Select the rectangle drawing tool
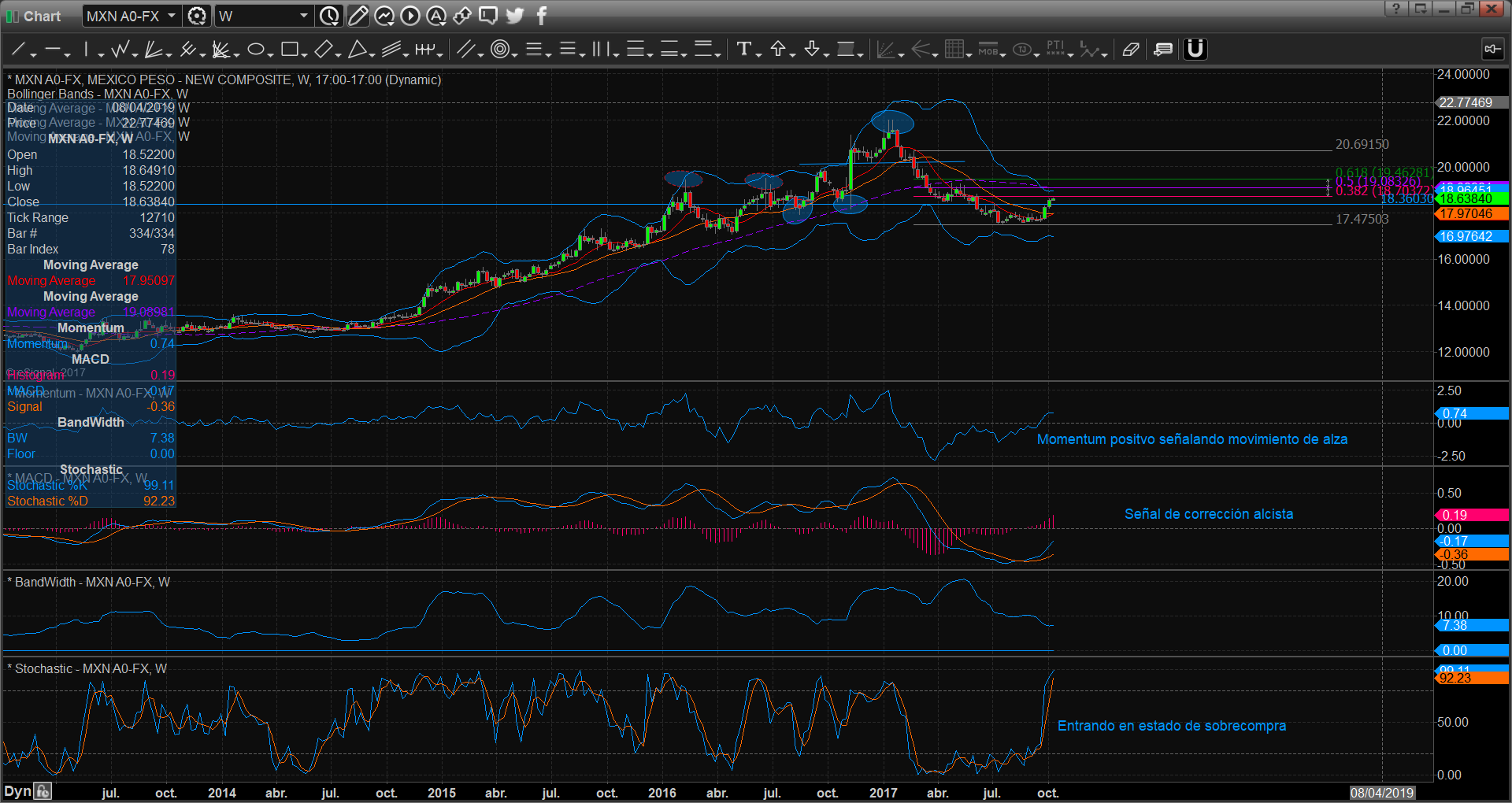This screenshot has width=1512, height=803. tap(289, 50)
